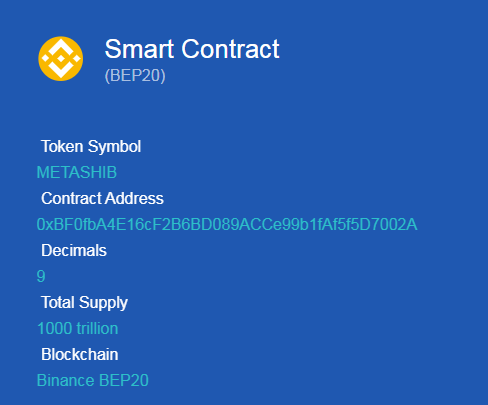
Task: Click the white diamond inside Binance logo
Action: [x=61, y=59]
